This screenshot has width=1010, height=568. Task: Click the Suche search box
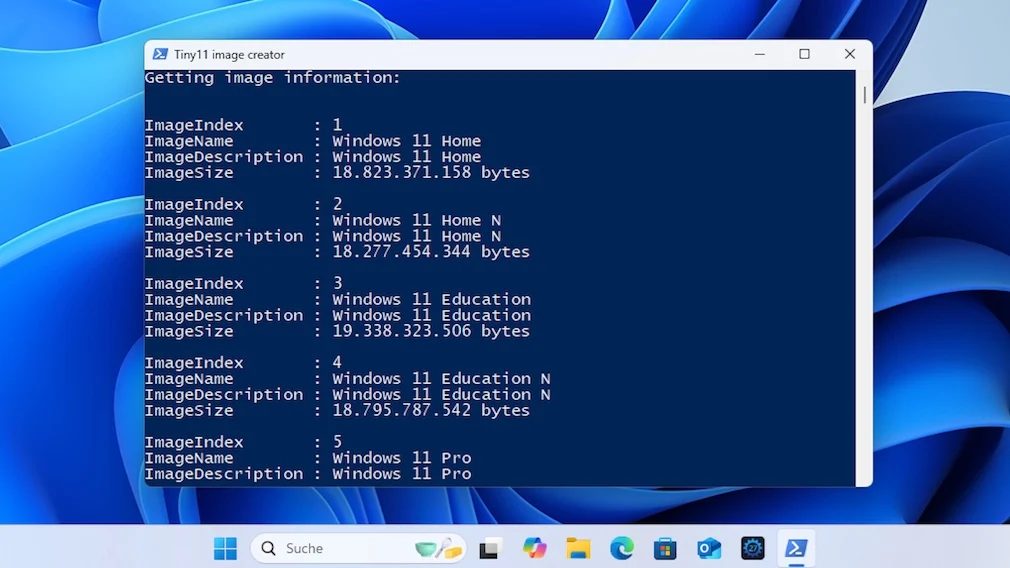point(358,549)
